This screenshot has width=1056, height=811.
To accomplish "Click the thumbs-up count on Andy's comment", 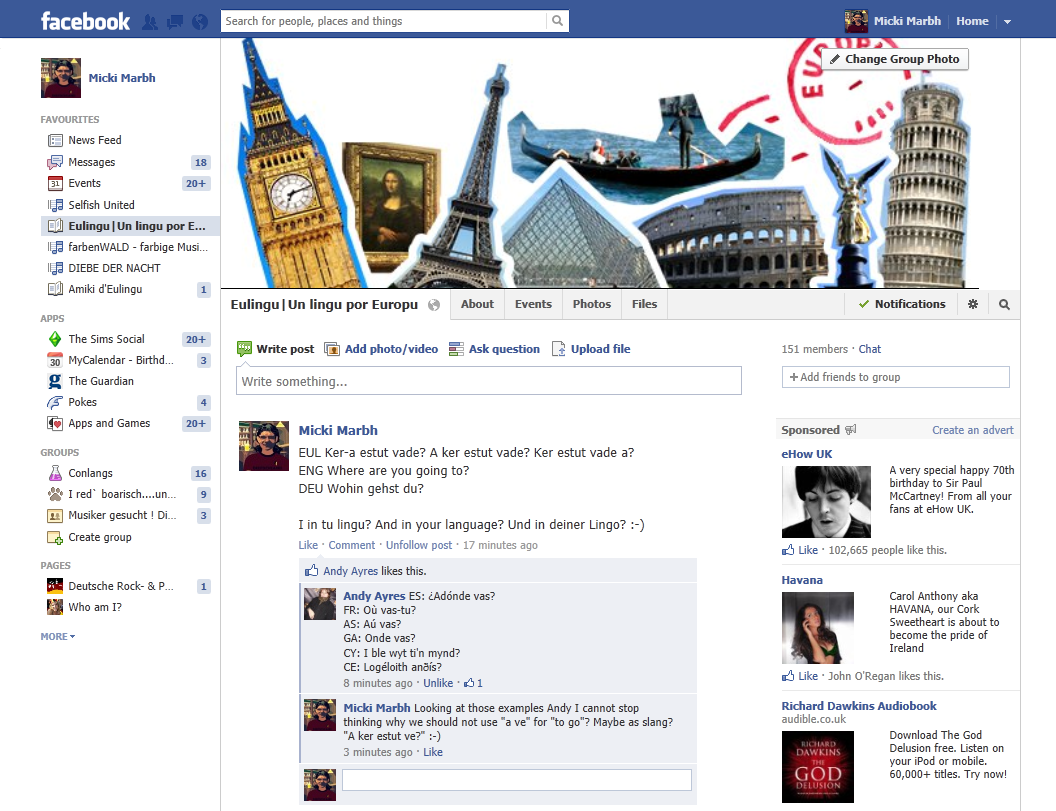I will (473, 683).
